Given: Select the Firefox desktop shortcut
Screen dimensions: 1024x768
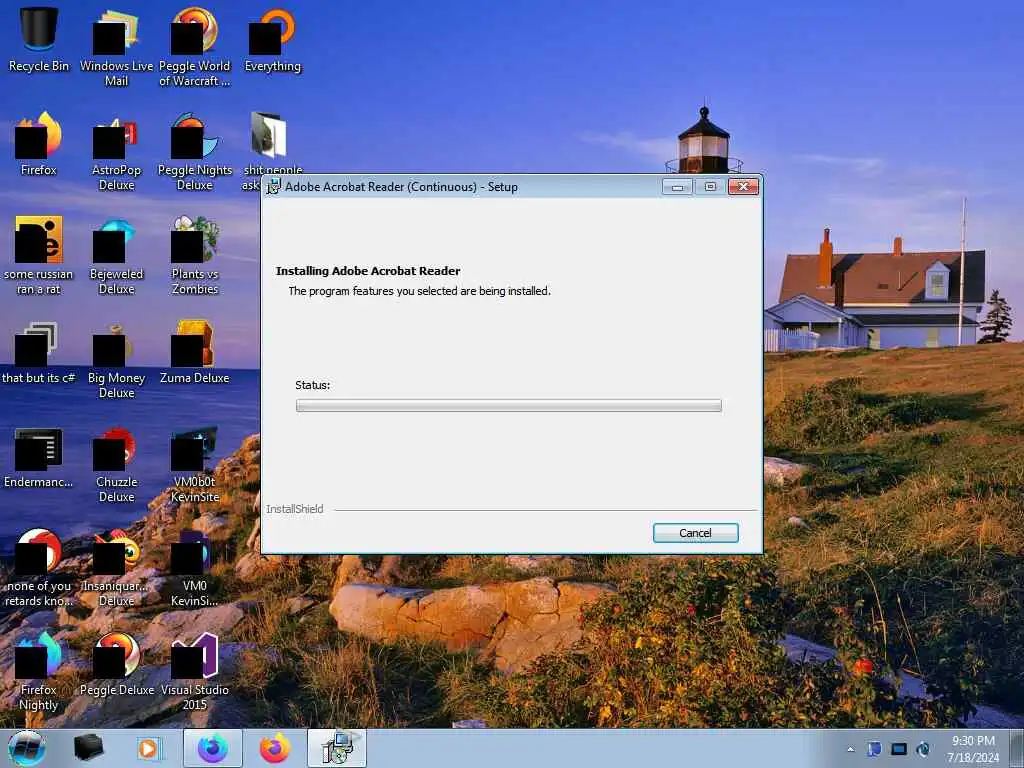Looking at the screenshot, I should (39, 144).
